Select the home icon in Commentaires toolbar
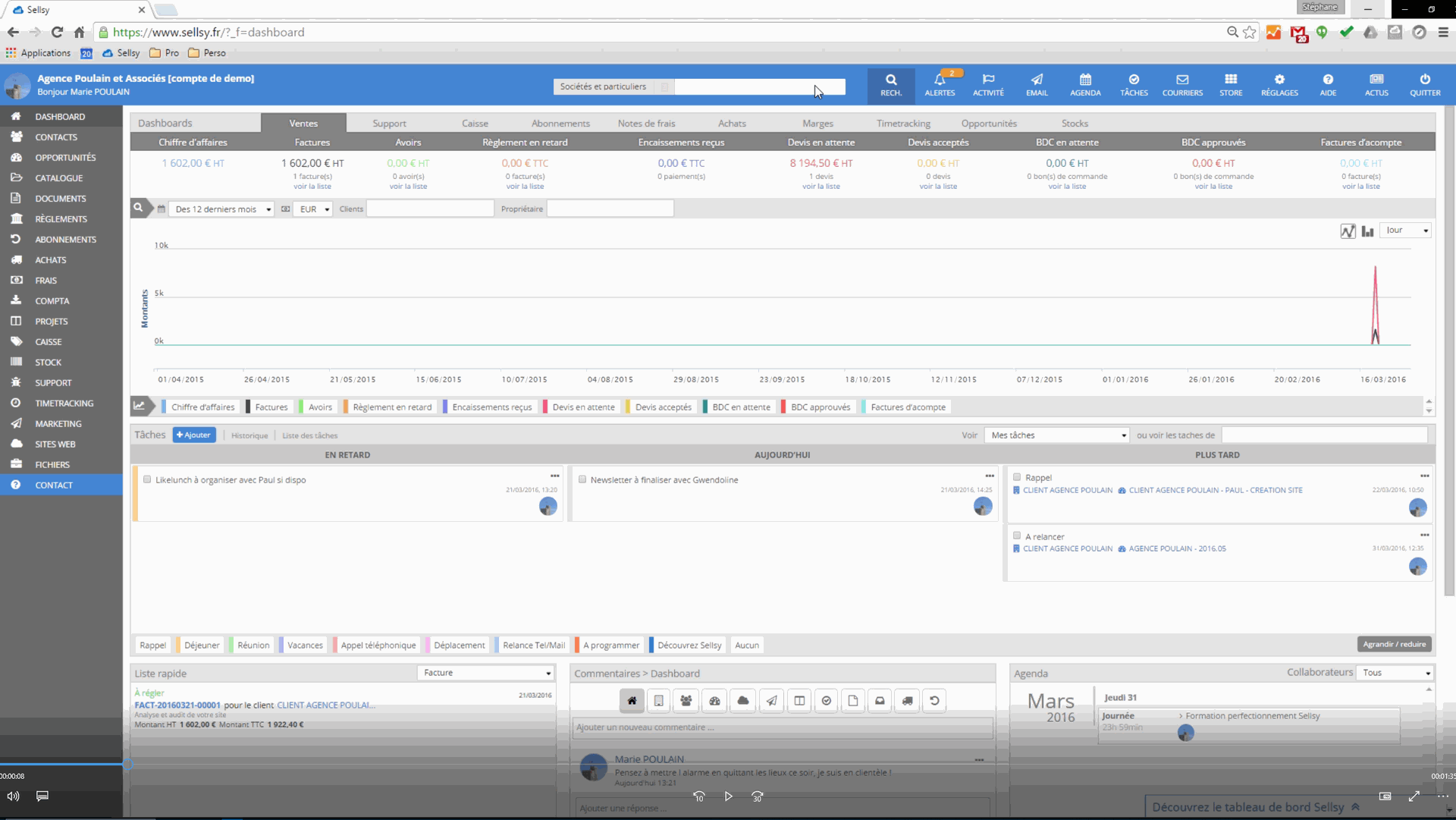Viewport: 1456px width, 820px height. pyautogui.click(x=632, y=701)
